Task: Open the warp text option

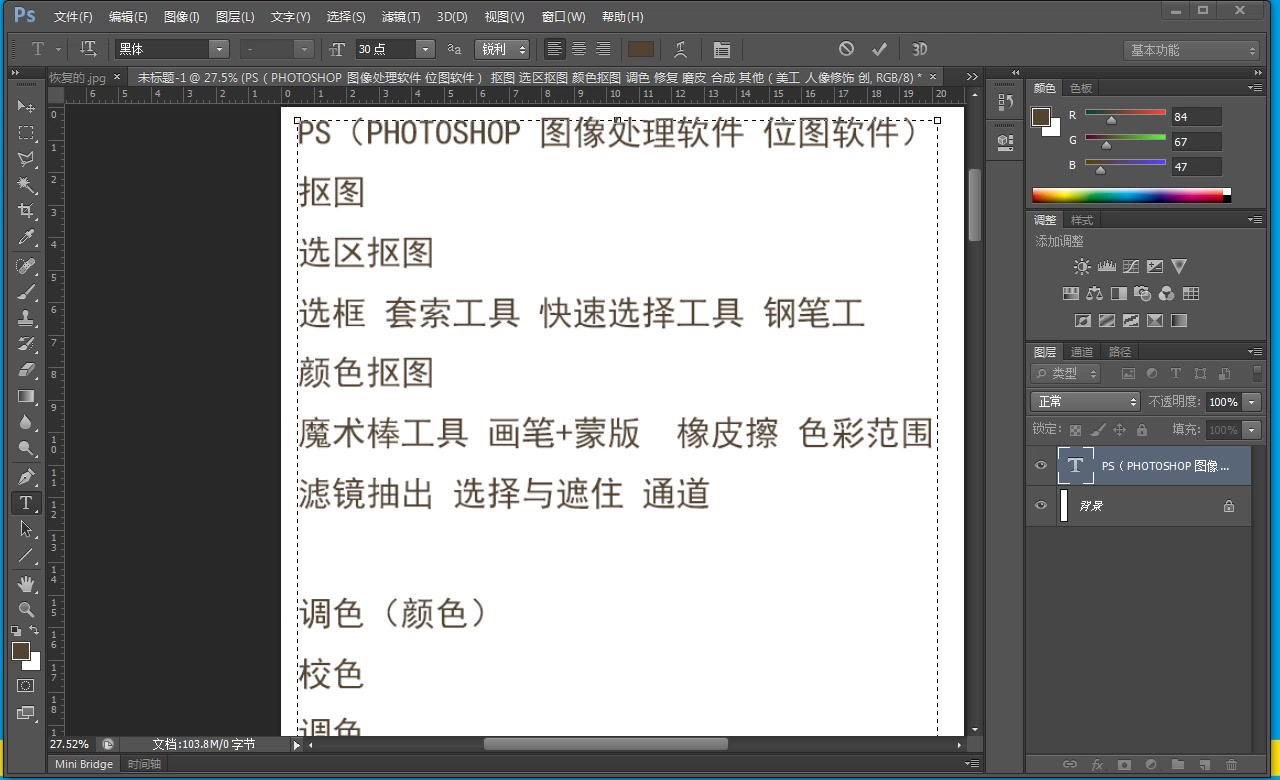Action: click(x=681, y=49)
